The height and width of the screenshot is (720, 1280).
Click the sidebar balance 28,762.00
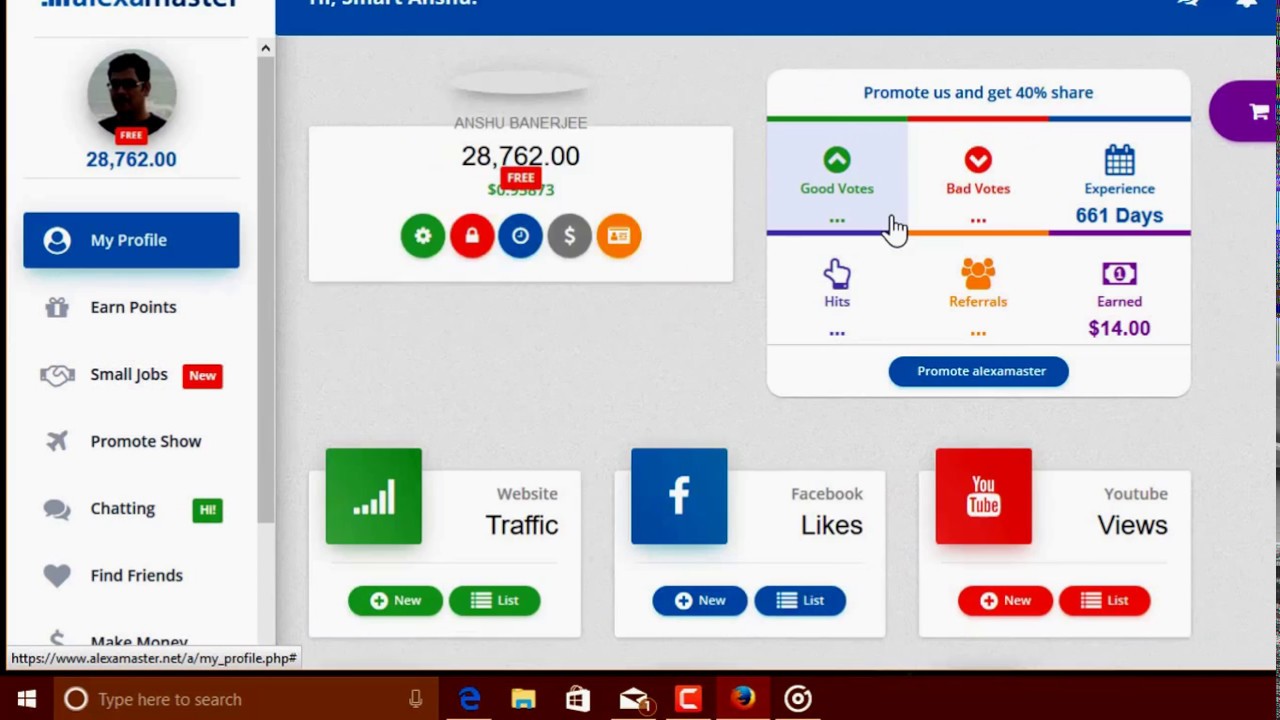131,159
